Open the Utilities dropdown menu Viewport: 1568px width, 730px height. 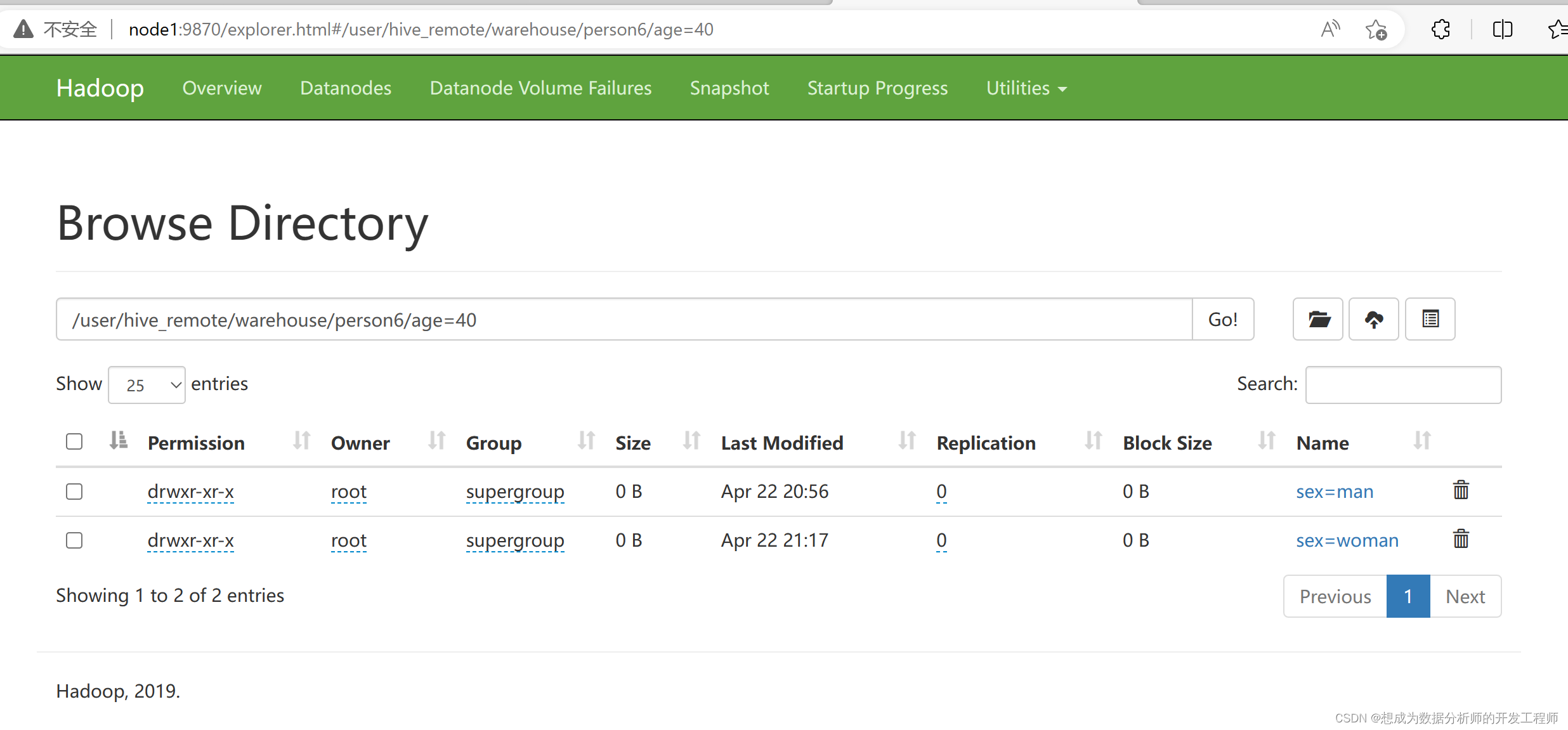1025,88
